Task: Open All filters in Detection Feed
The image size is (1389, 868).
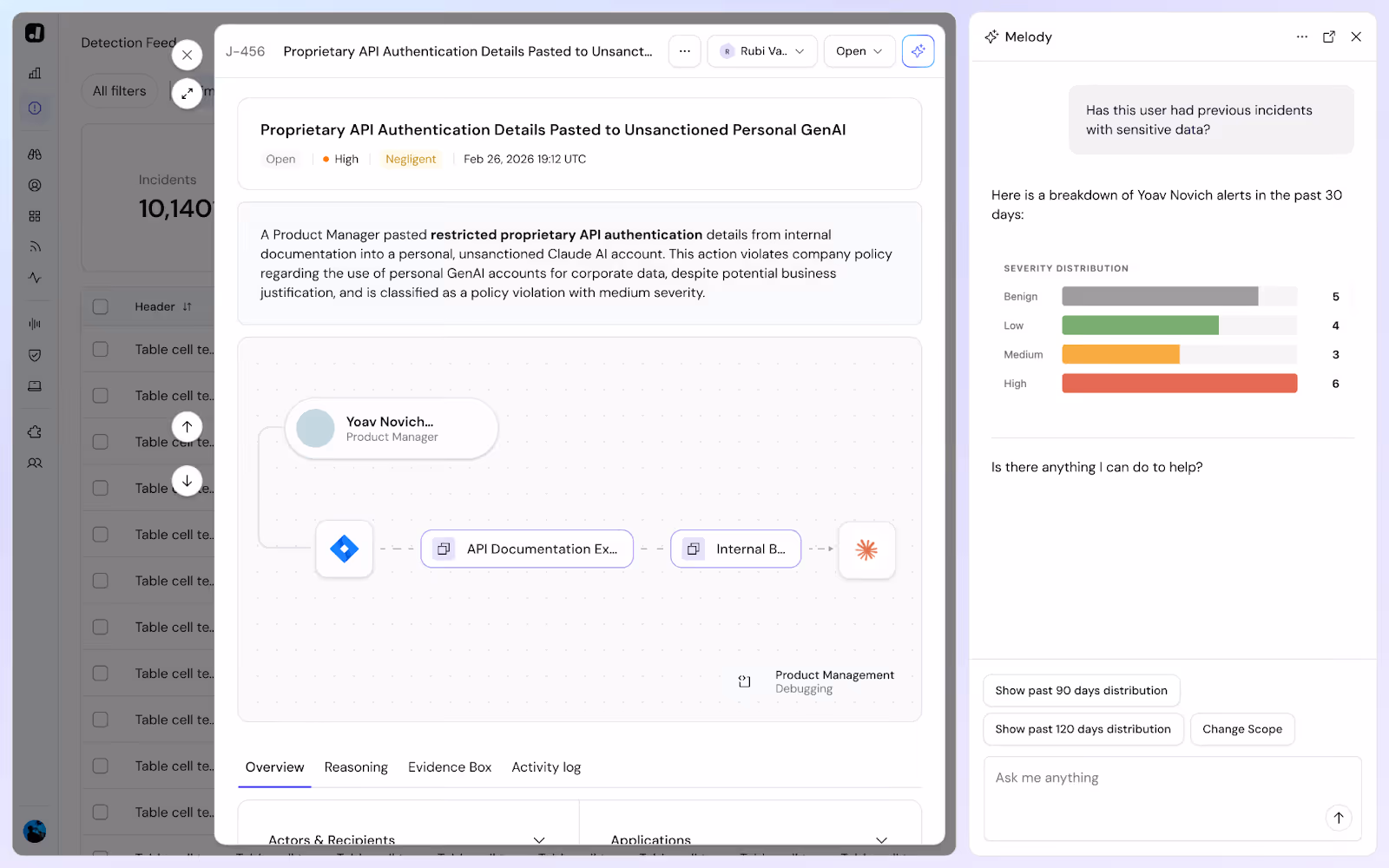Action: 120,91
